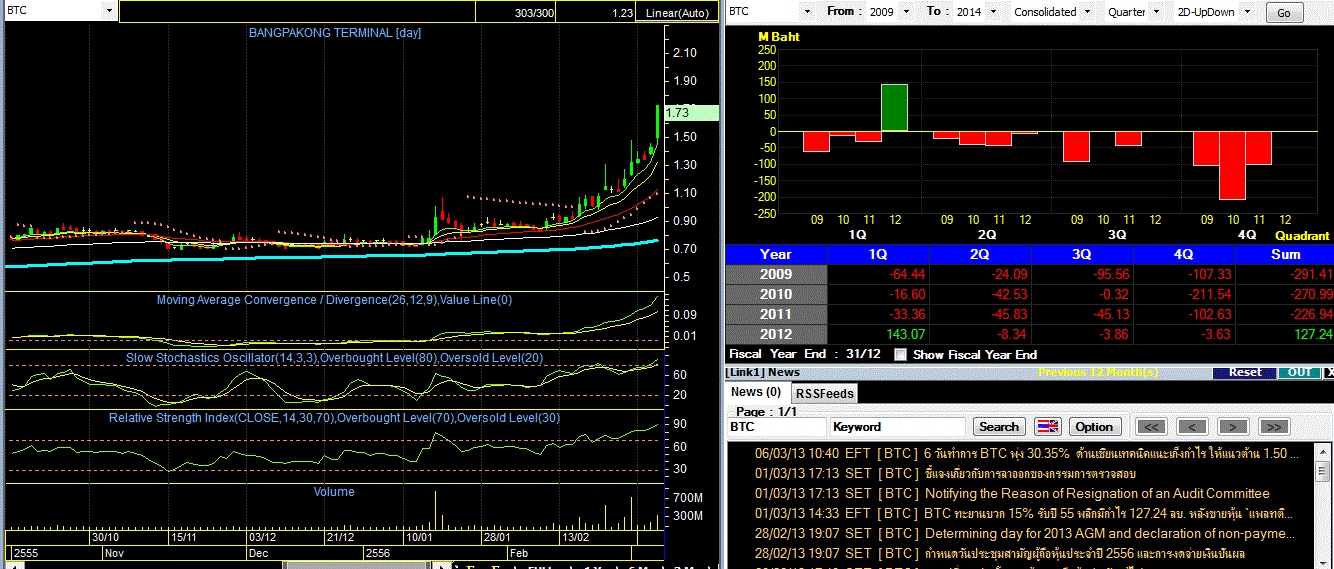This screenshot has height=569, width=1334.
Task: Toggle the Show Fiscal Year End checkbox
Action: point(900,354)
